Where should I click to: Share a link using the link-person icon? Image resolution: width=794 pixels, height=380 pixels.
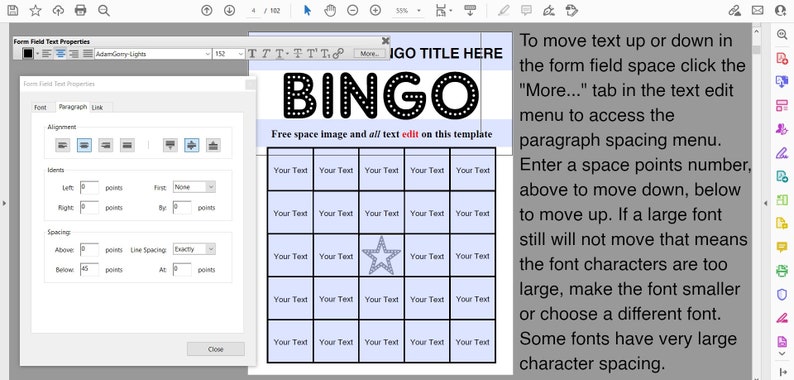pos(734,10)
